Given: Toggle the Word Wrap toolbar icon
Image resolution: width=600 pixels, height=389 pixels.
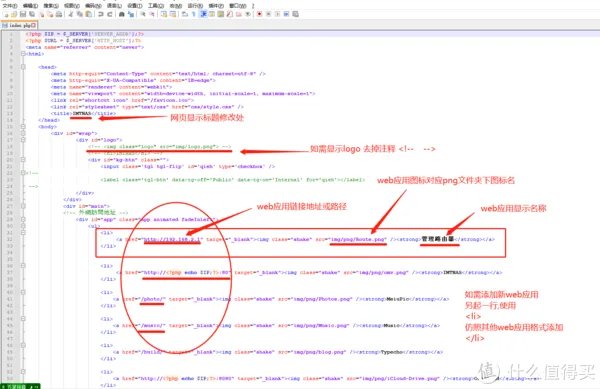Looking at the screenshot, I should [x=184, y=14].
